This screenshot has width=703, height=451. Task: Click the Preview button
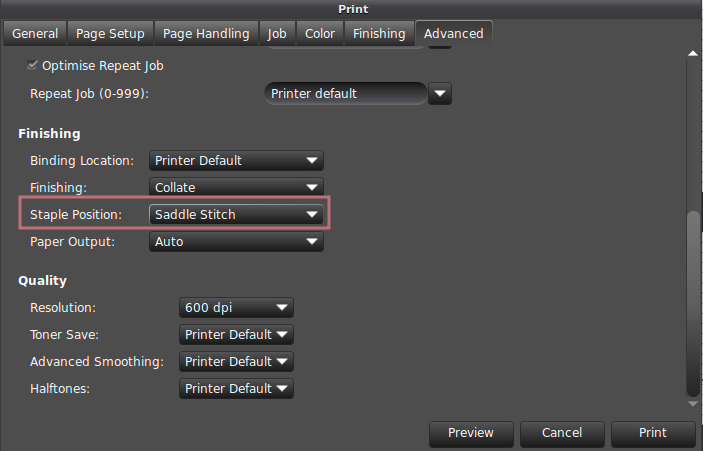(x=471, y=433)
